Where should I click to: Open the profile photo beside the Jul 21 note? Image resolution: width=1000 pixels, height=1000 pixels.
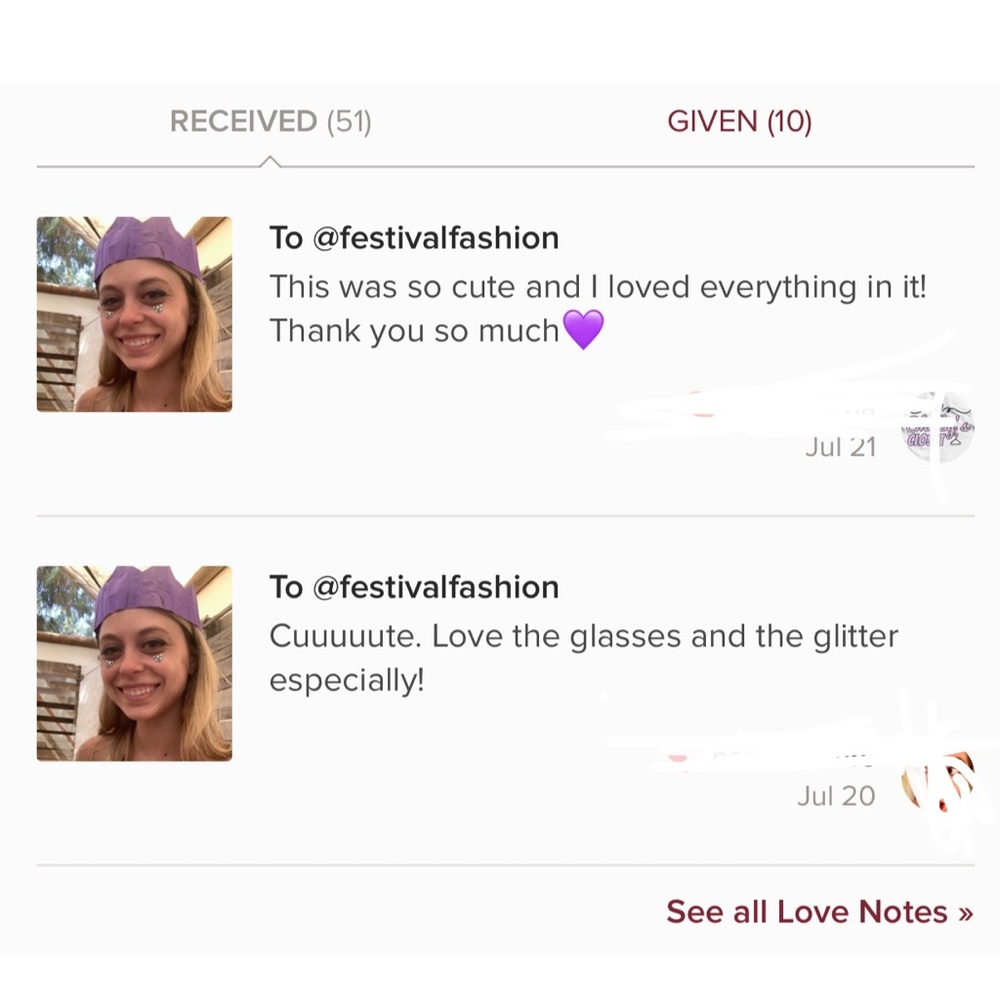pyautogui.click(x=135, y=314)
